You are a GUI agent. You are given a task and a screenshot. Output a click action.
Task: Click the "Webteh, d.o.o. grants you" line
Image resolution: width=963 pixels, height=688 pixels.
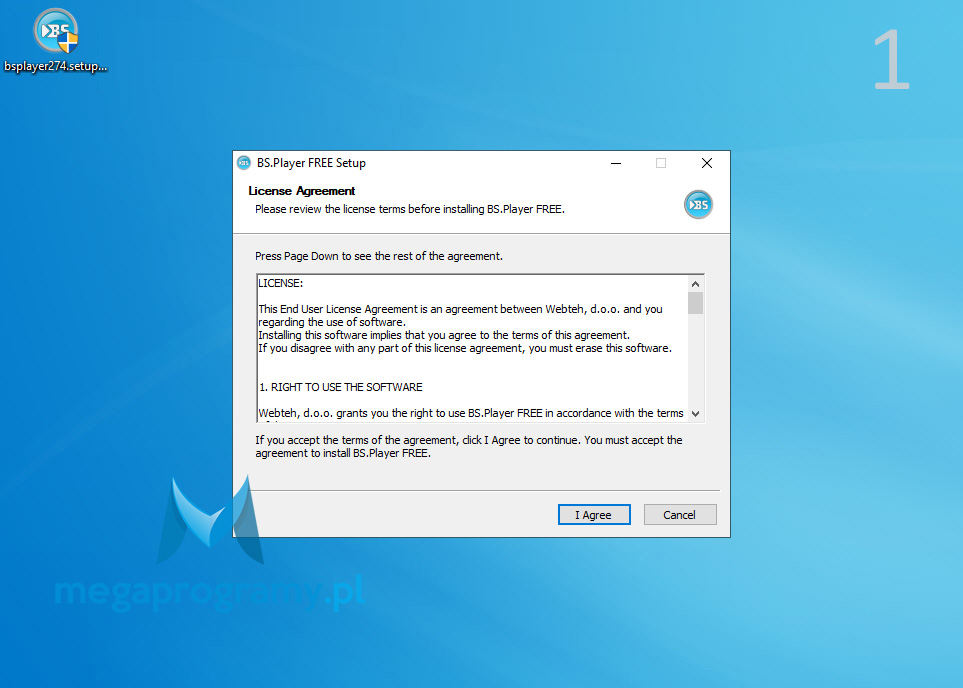tap(471, 413)
